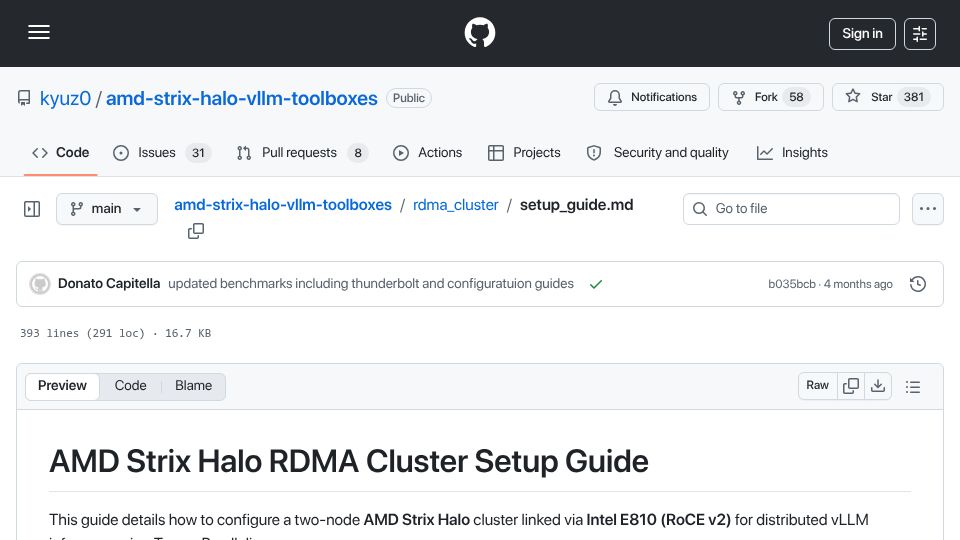Copy raw file contents
Viewport: 960px width, 540px height.
[850, 386]
